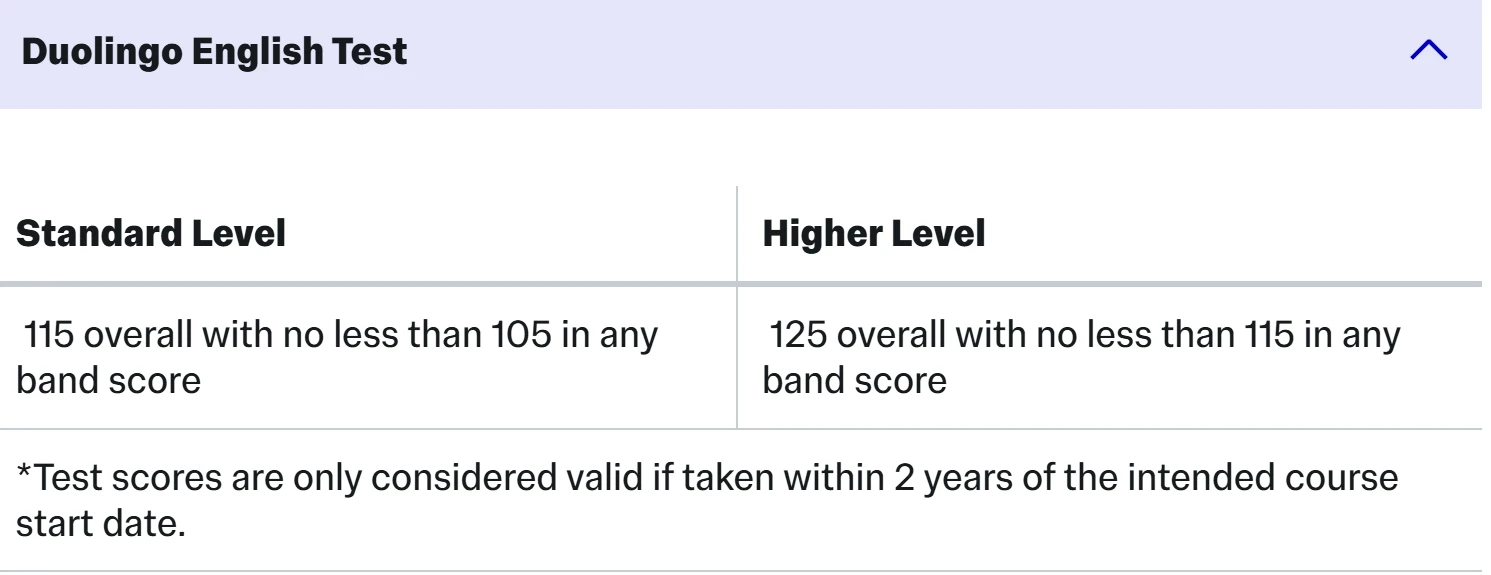Click 'intended course' in the footnote
Image resolution: width=1491 pixels, height=575 pixels.
[1263, 478]
